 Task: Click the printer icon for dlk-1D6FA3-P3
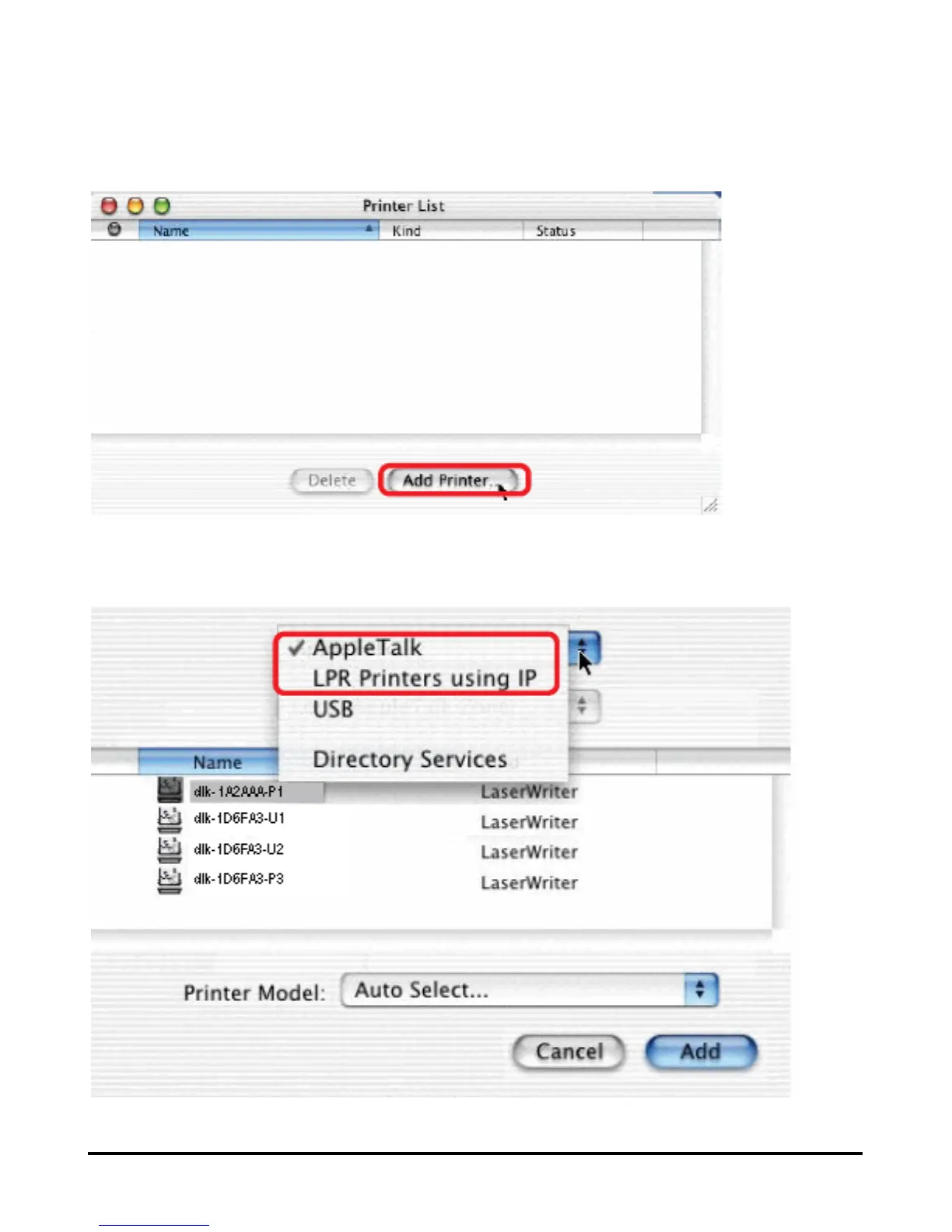coord(170,880)
